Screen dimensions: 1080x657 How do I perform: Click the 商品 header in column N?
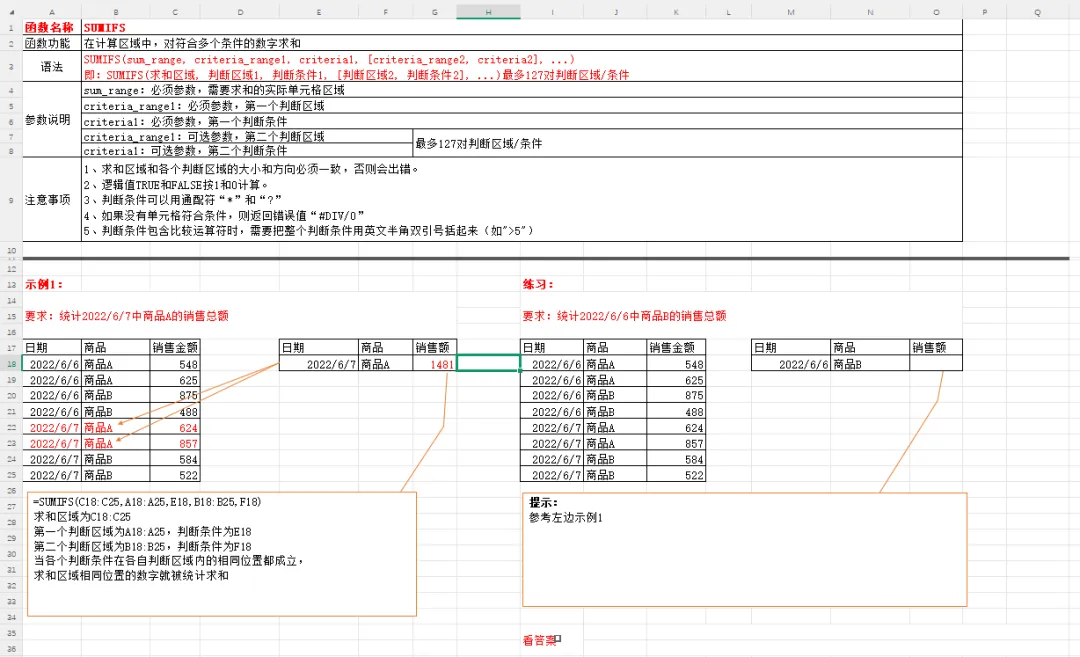click(x=870, y=347)
